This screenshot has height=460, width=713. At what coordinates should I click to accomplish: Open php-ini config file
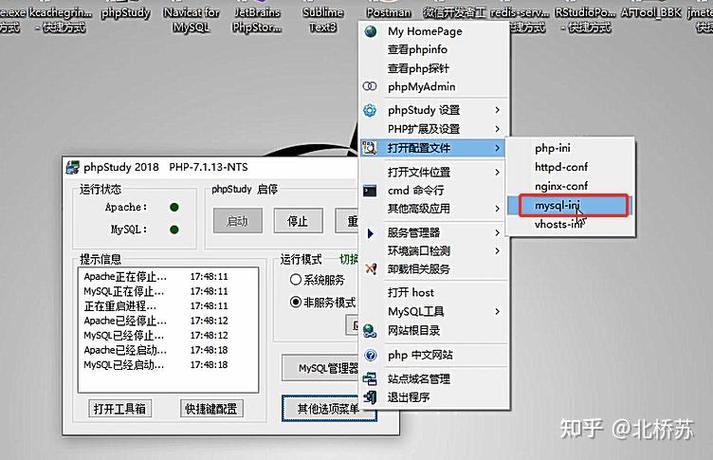click(570, 148)
